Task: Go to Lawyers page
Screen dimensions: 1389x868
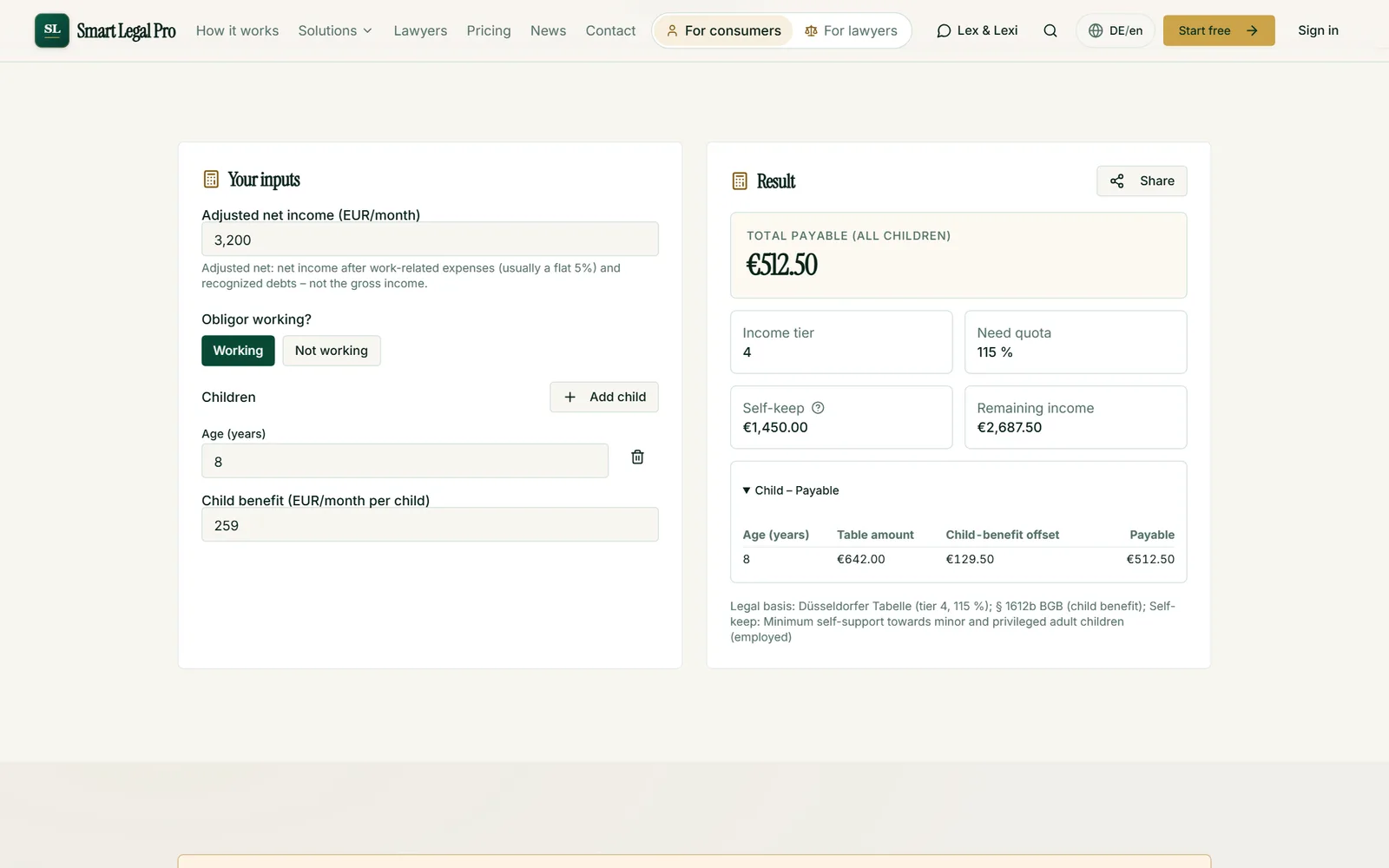Action: point(420,30)
